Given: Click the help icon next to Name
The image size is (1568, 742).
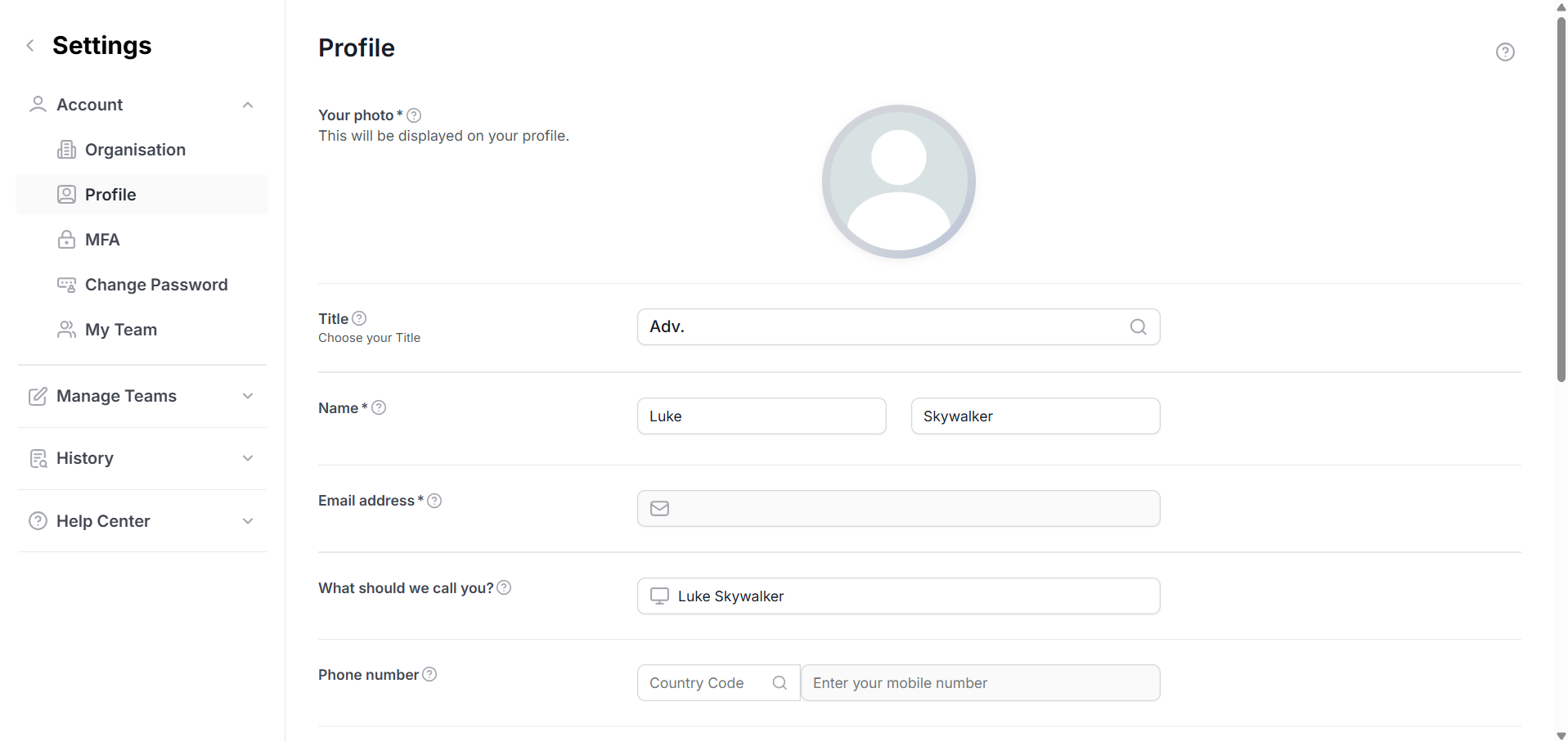Looking at the screenshot, I should 379,407.
